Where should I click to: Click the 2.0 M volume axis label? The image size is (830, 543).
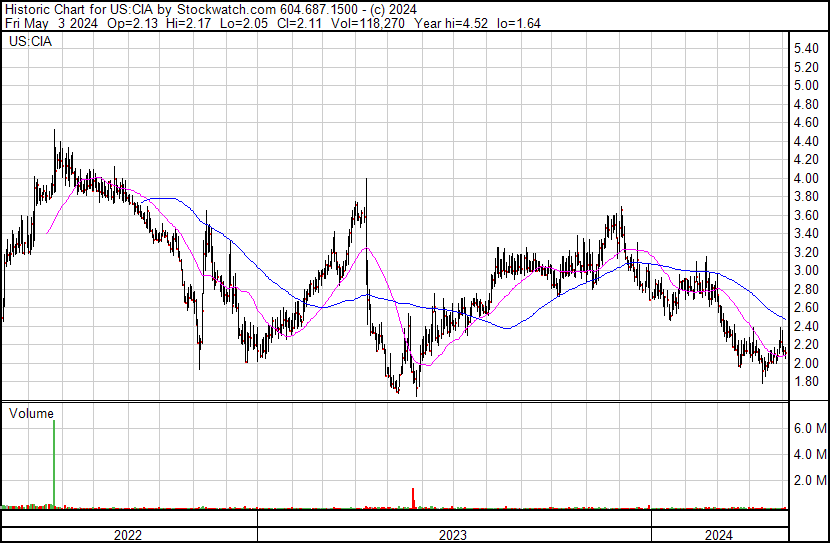coord(809,480)
